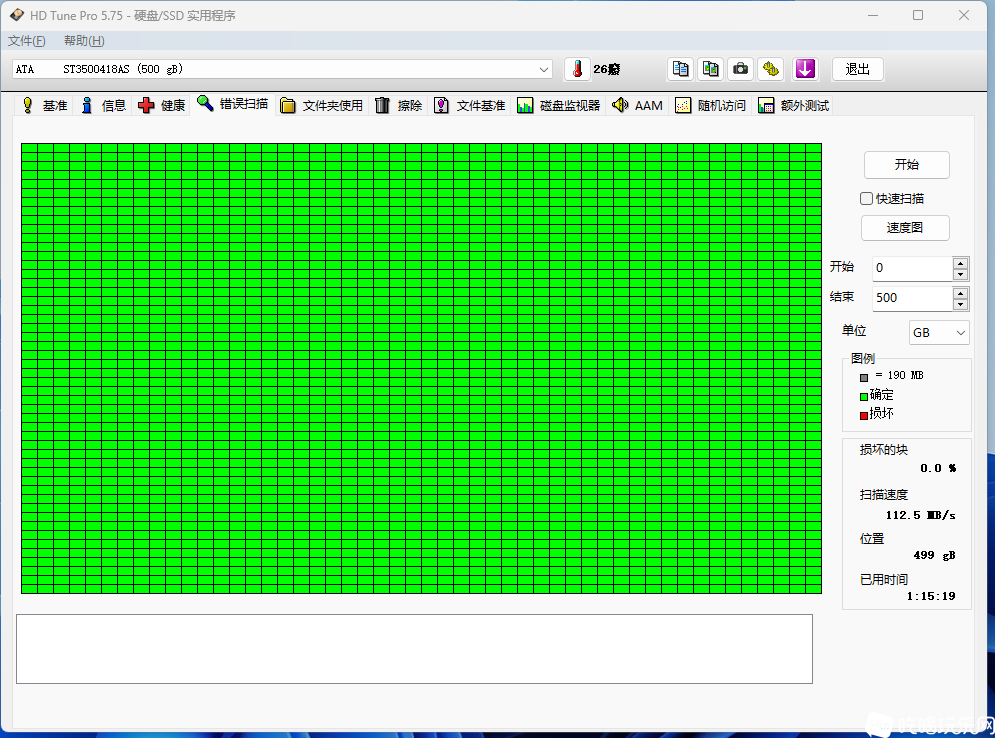The height and width of the screenshot is (738, 995).
Task: Switch to the AAM tab
Action: click(x=637, y=105)
